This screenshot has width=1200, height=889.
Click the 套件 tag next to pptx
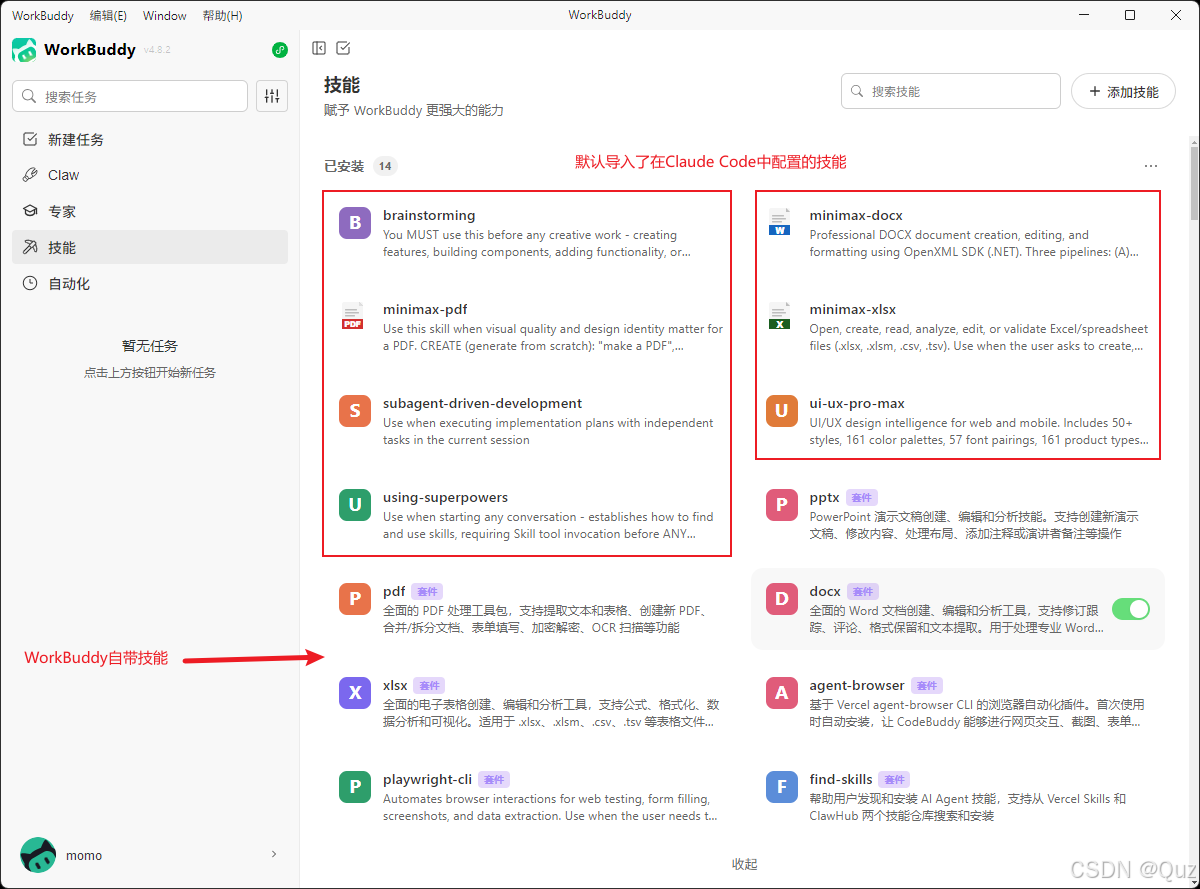click(x=861, y=497)
